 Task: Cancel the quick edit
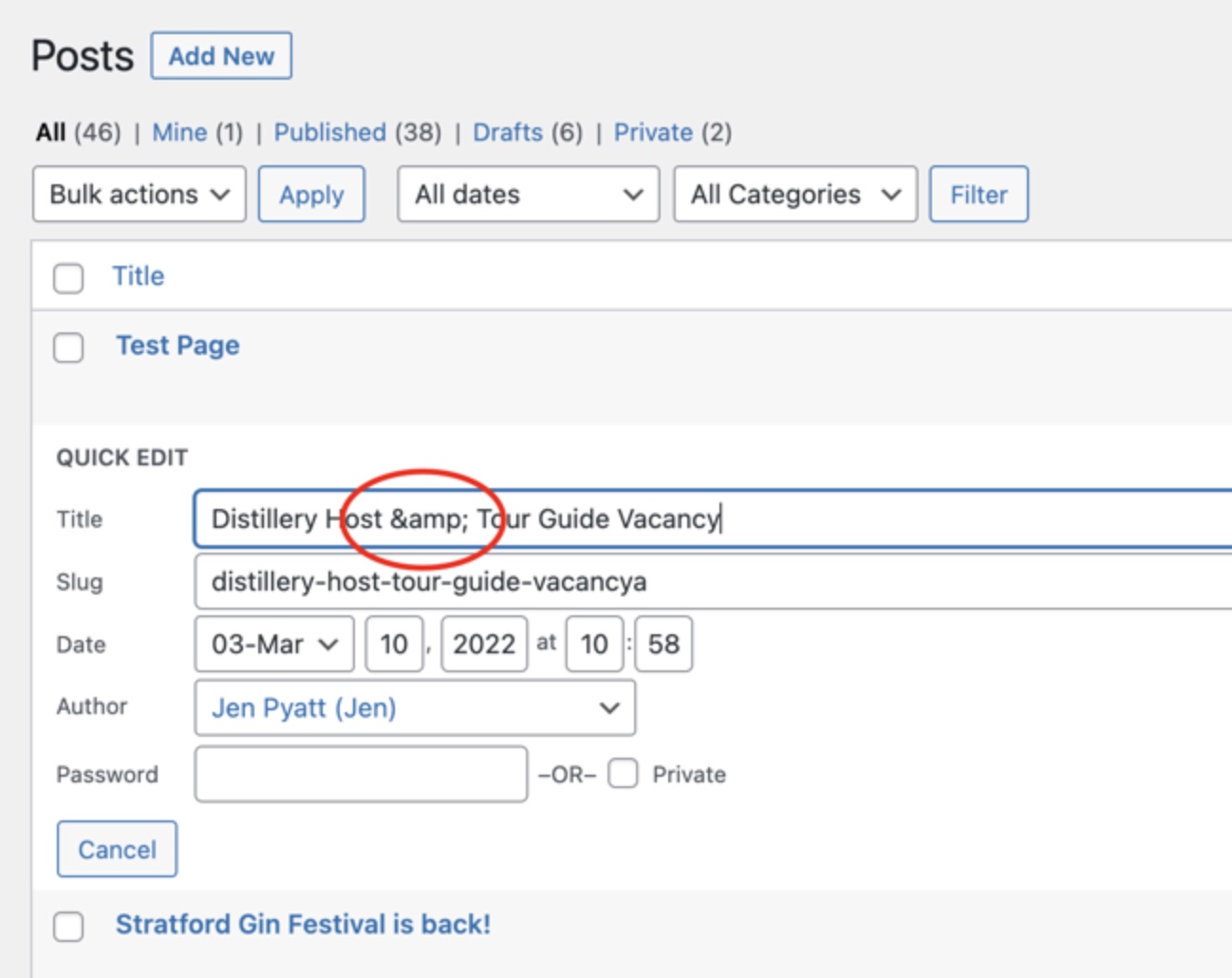pos(117,849)
